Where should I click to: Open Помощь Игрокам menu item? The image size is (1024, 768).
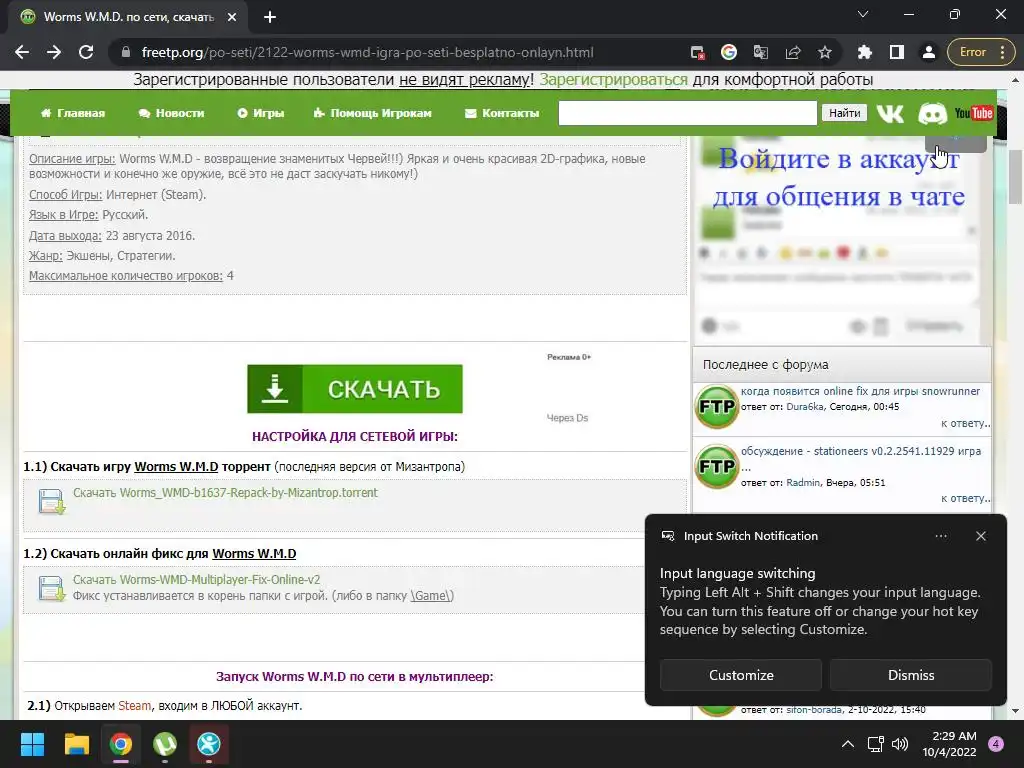point(373,113)
